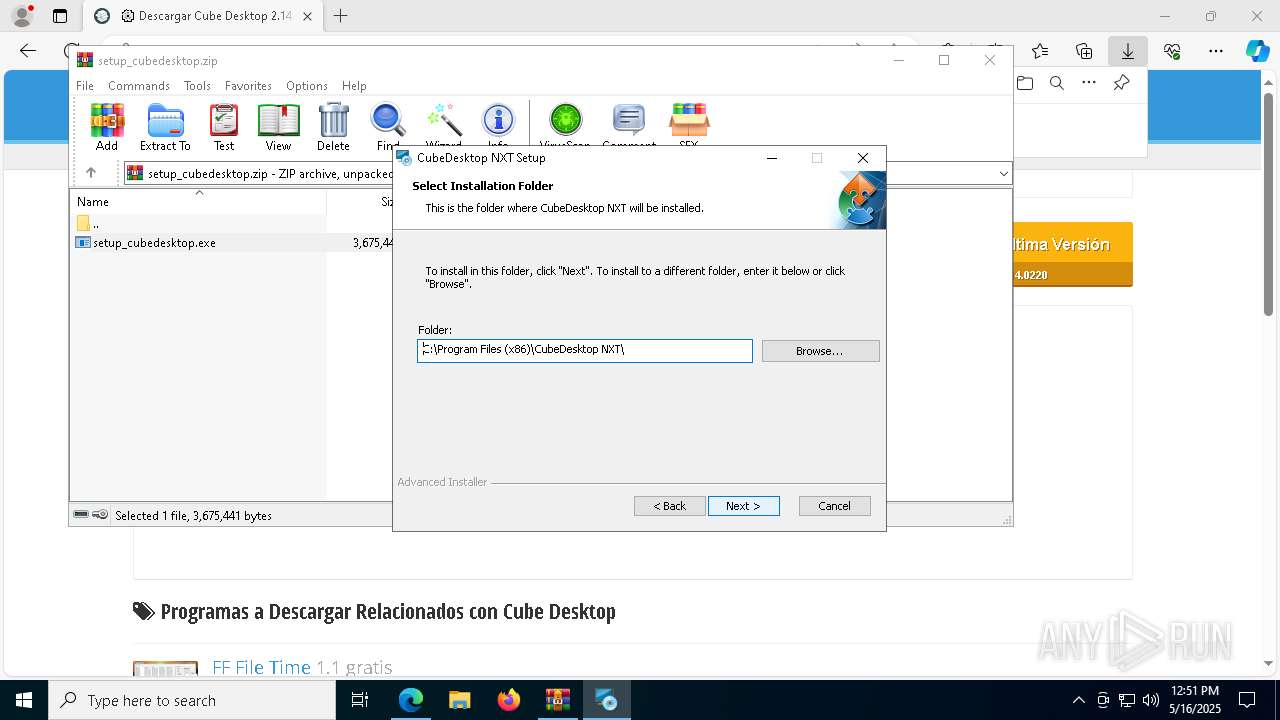The image size is (1280, 720).
Task: Open the Edge profile avatar
Action: [x=21, y=16]
